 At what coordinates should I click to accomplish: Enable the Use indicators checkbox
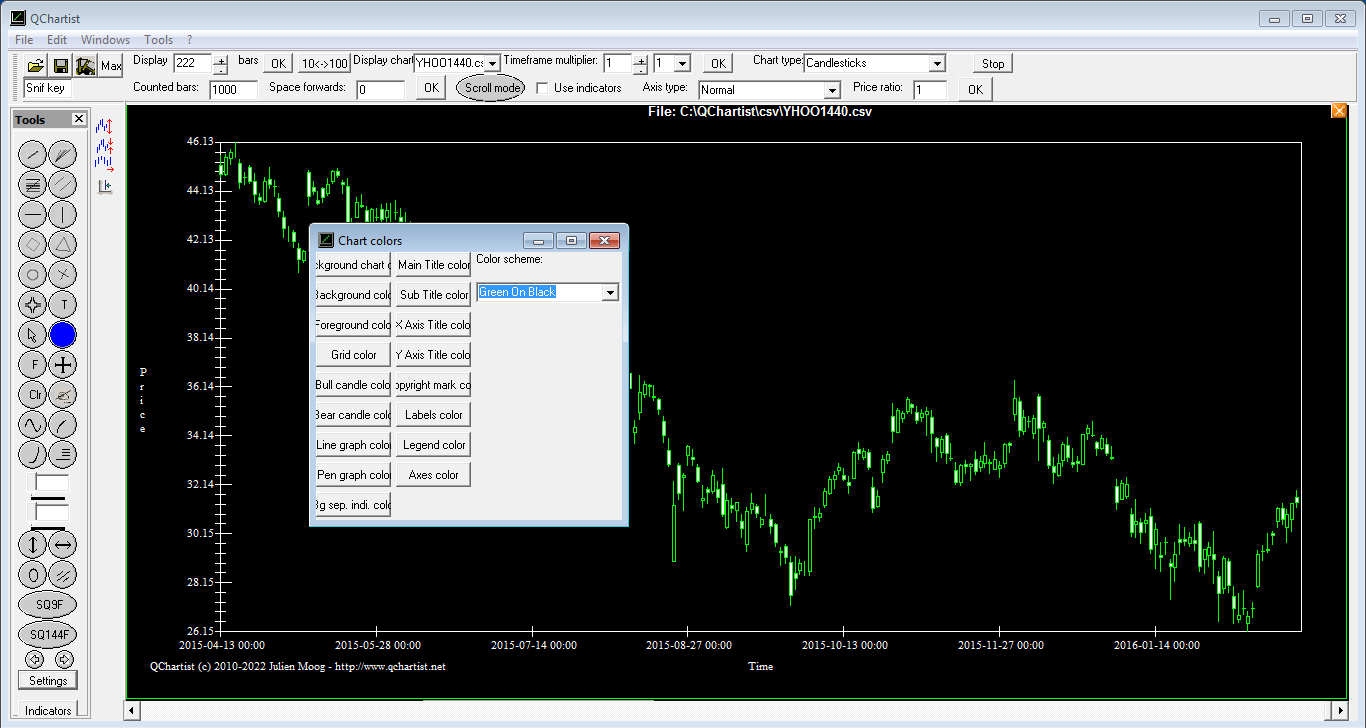point(542,88)
